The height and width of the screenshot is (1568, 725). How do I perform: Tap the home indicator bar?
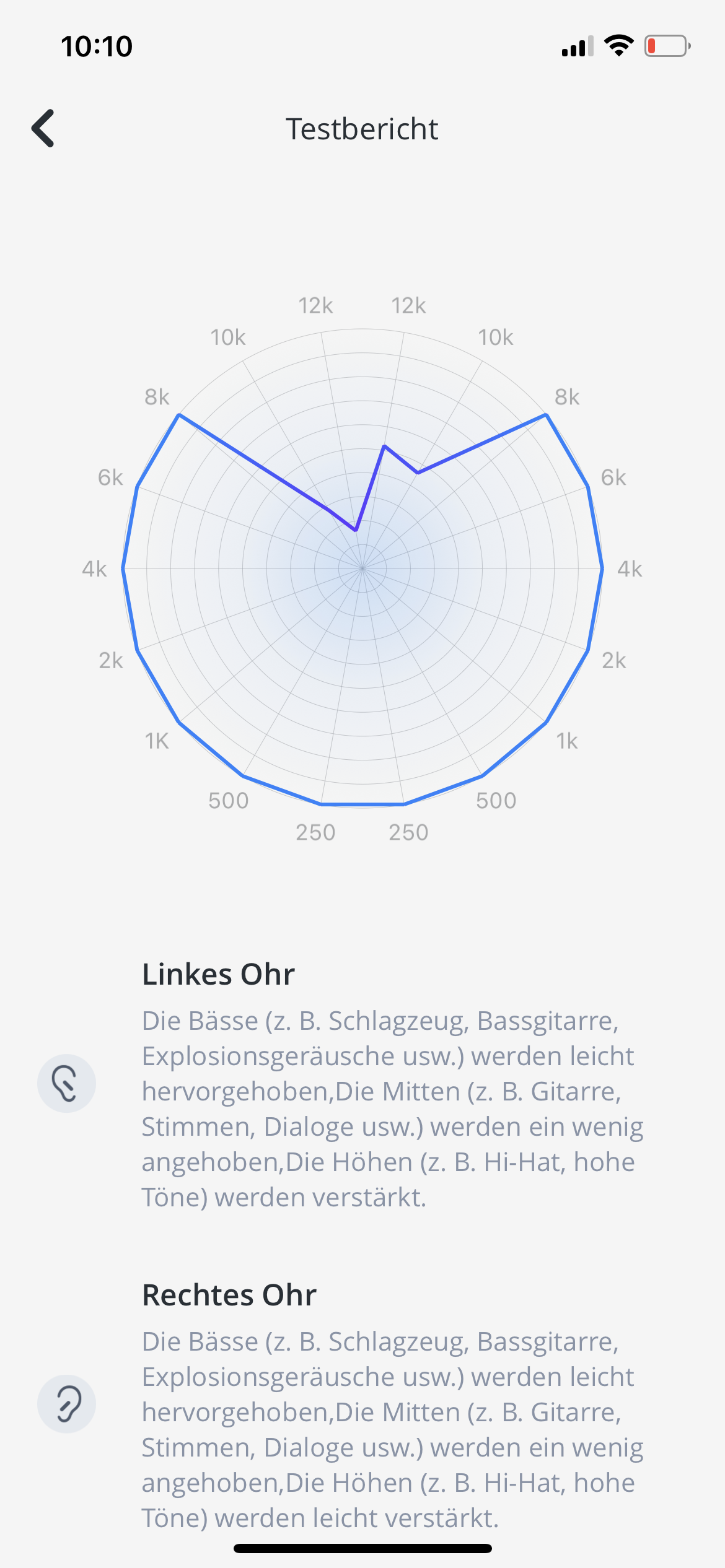pos(362,1548)
